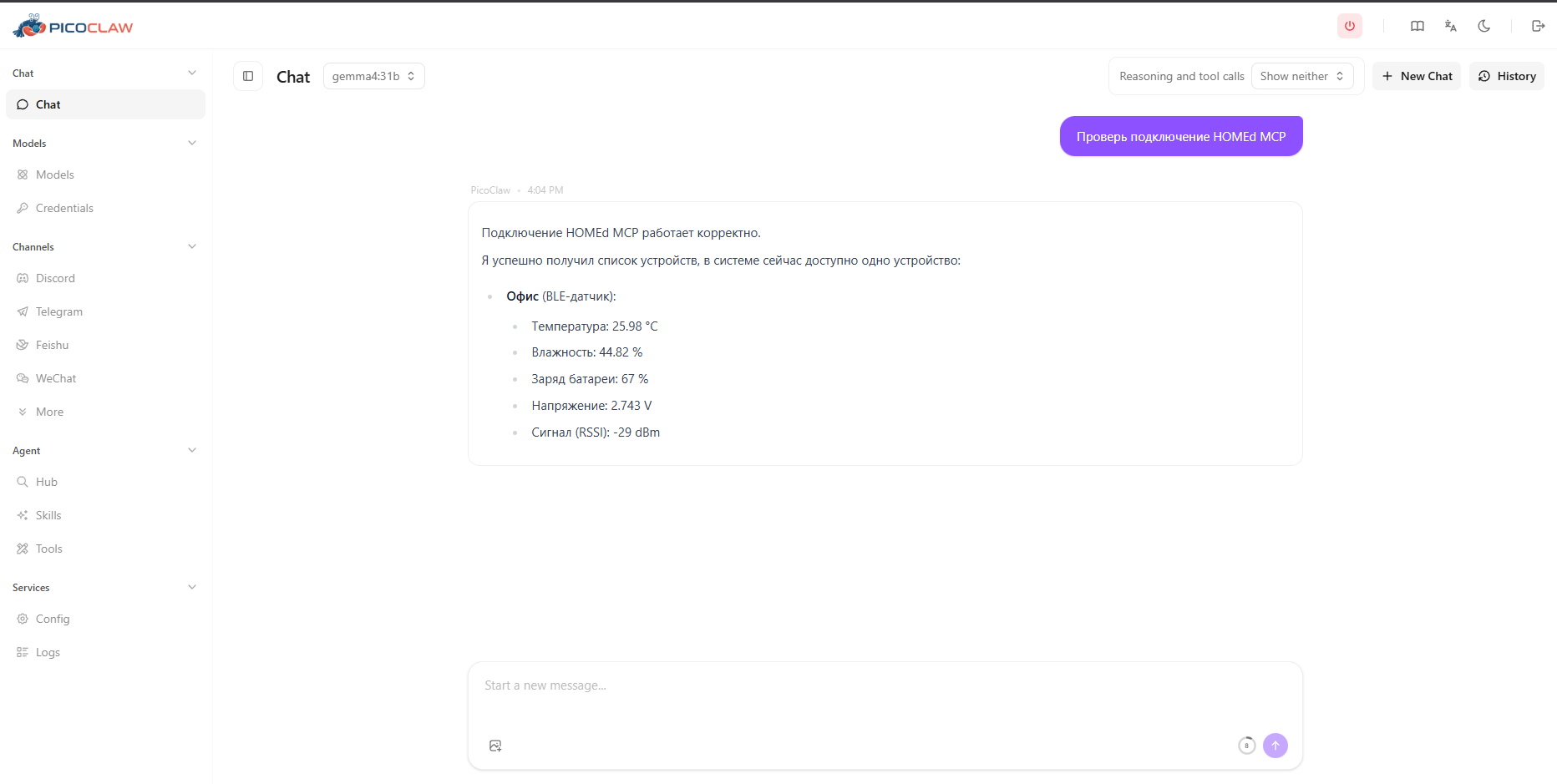Click the logout icon in header
The image size is (1557, 784).
[1538, 26]
